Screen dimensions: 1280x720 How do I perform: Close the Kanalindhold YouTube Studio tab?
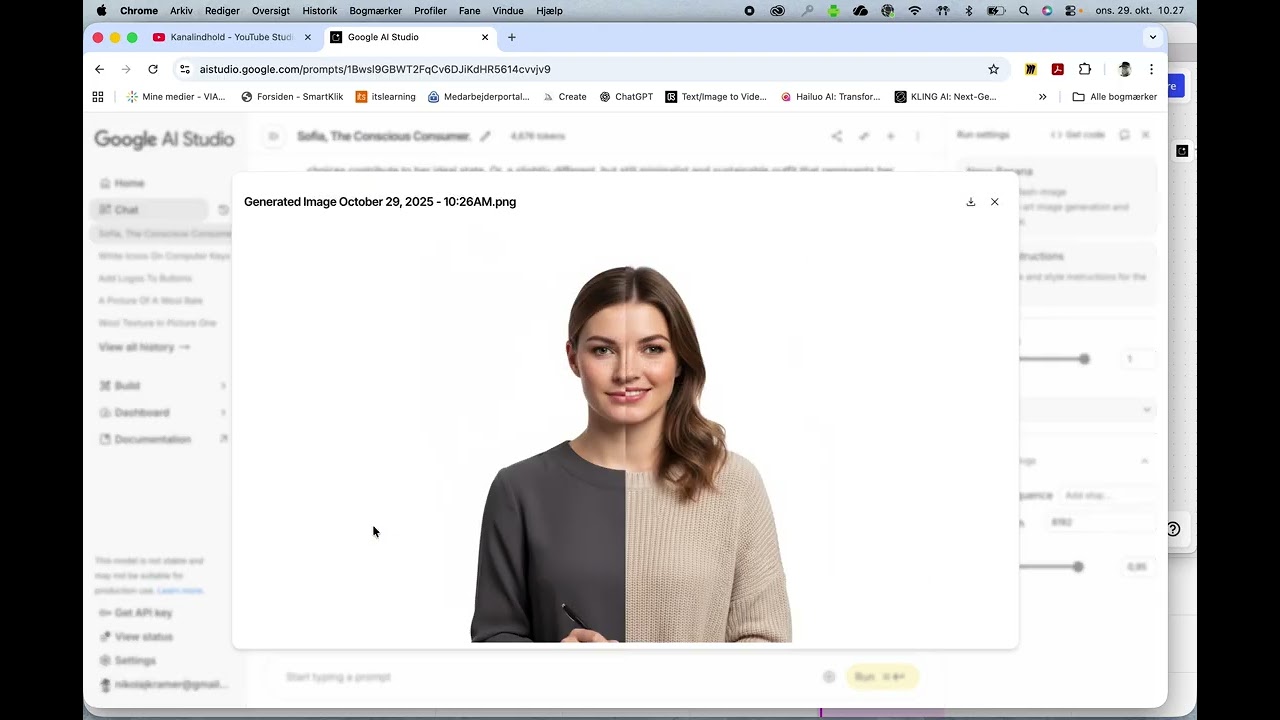[x=307, y=37]
